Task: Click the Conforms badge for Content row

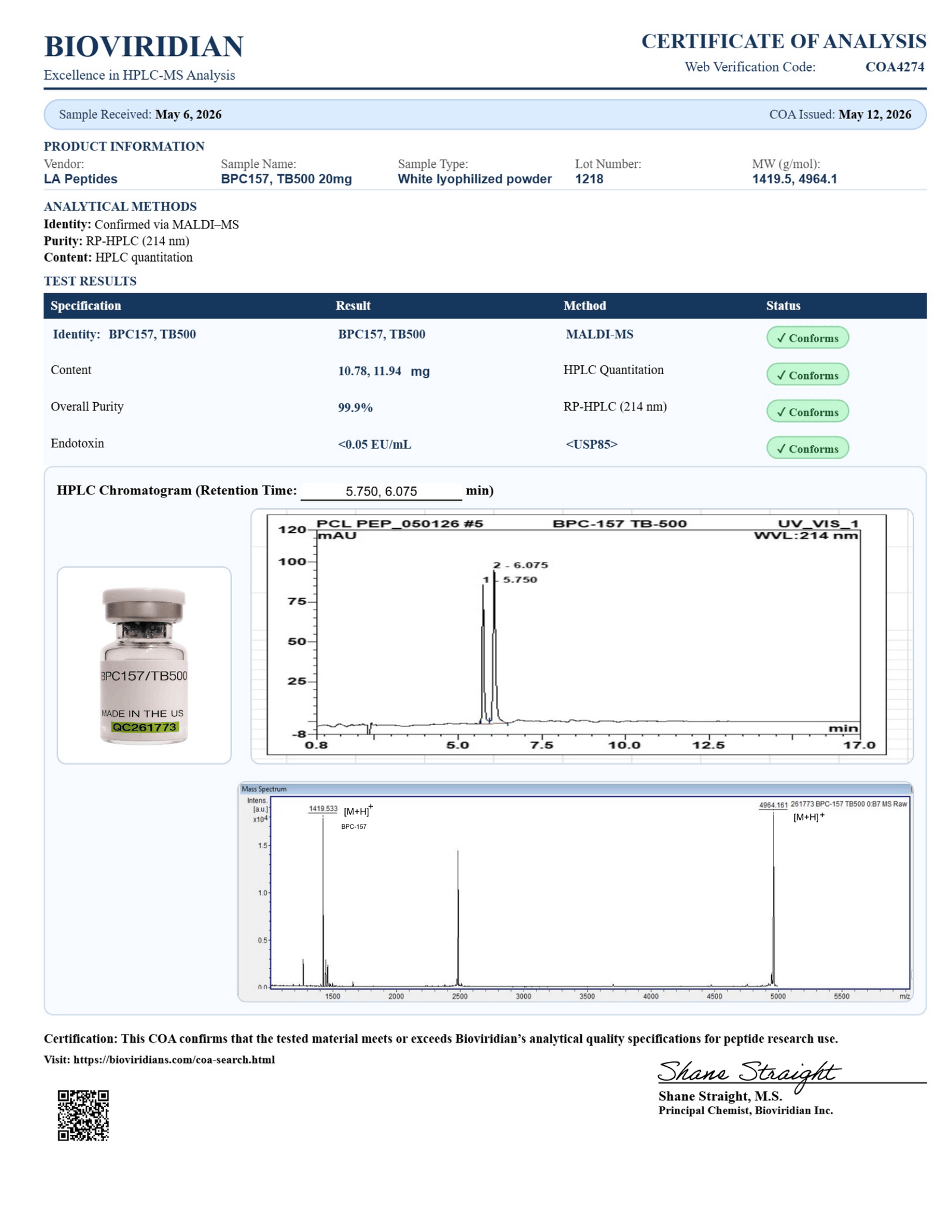Action: [807, 375]
